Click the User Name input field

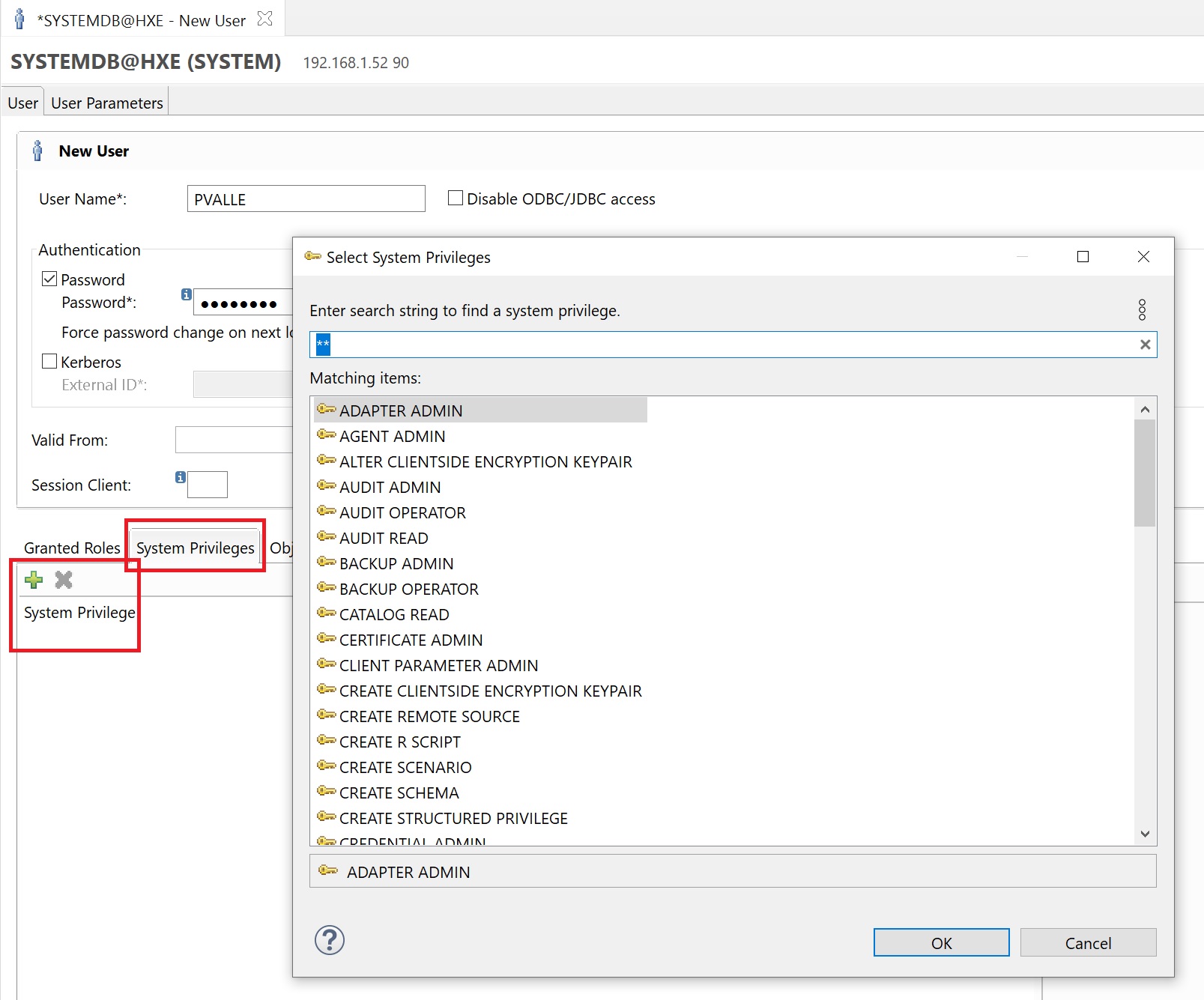pos(306,199)
